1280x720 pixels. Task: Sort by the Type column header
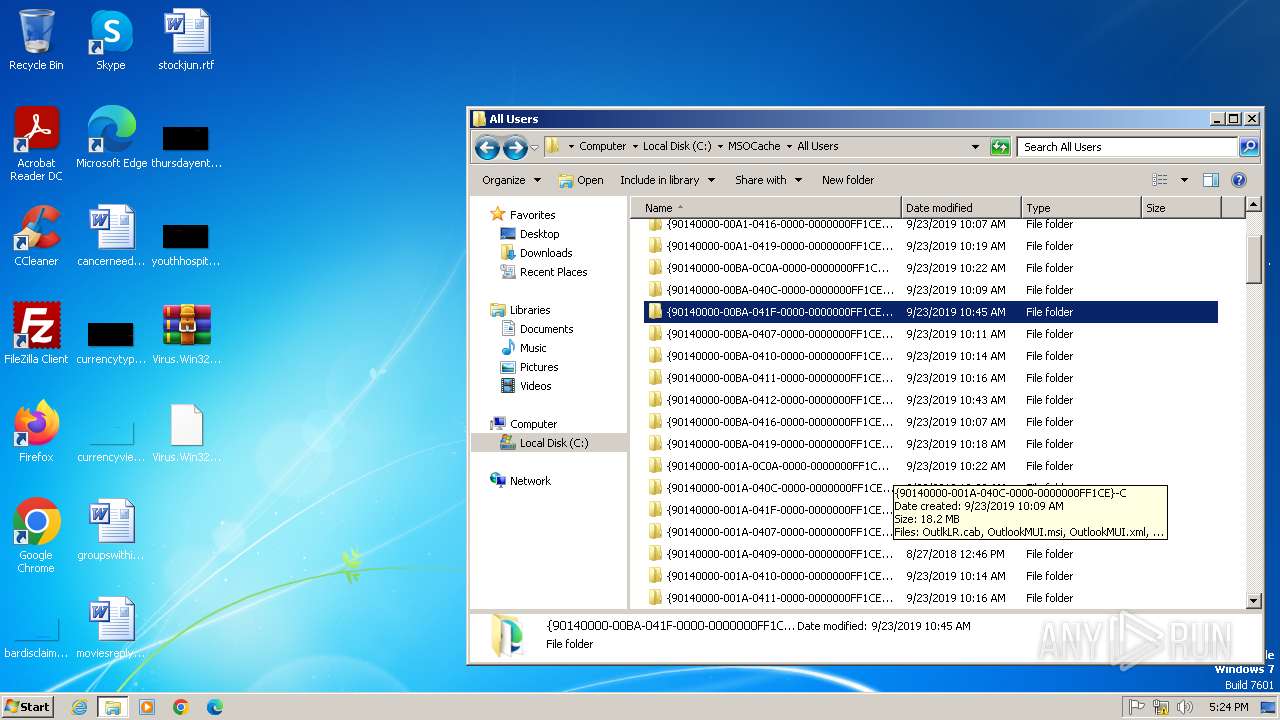point(1081,208)
